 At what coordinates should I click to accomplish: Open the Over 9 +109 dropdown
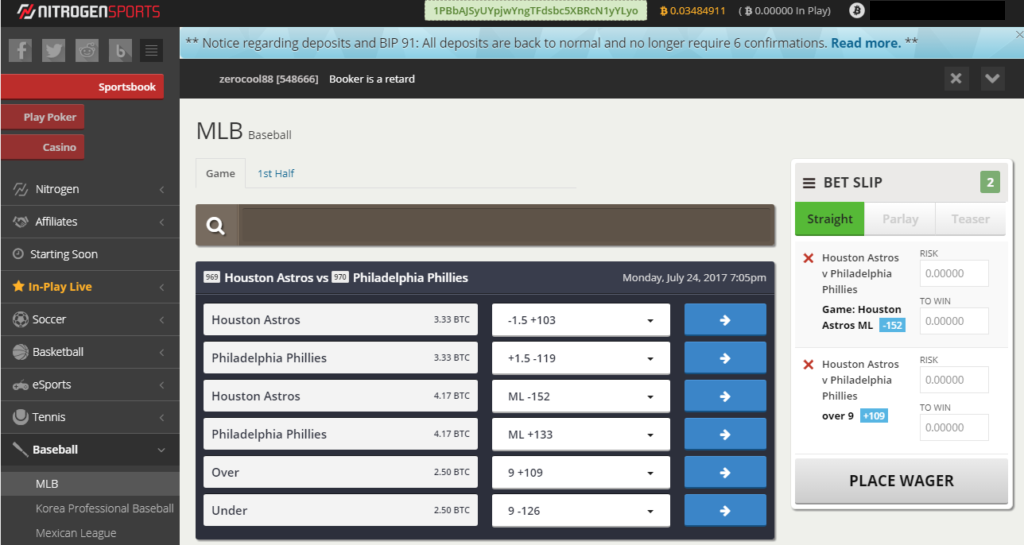[x=580, y=472]
